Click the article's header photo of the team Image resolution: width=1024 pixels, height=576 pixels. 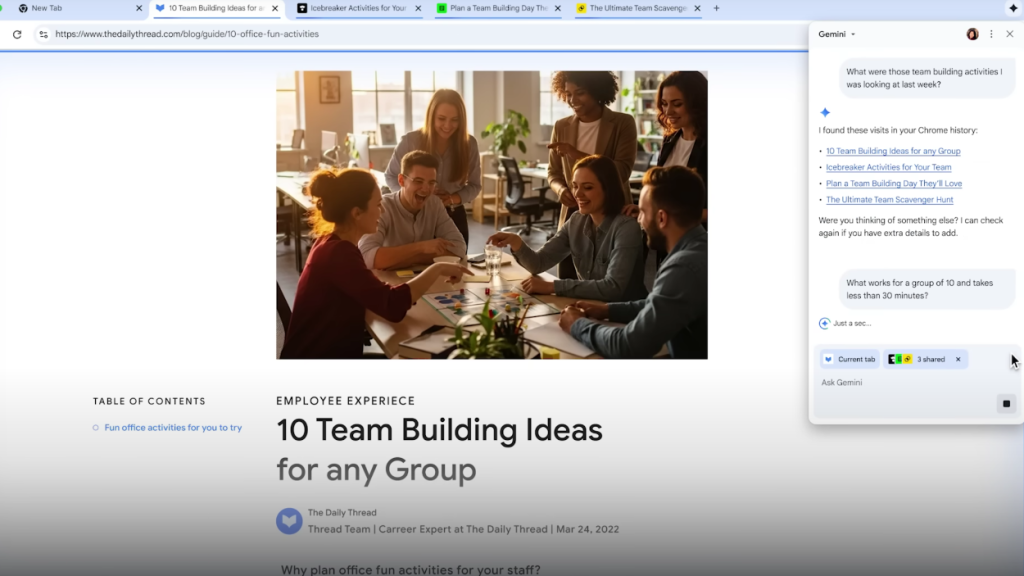coord(491,214)
